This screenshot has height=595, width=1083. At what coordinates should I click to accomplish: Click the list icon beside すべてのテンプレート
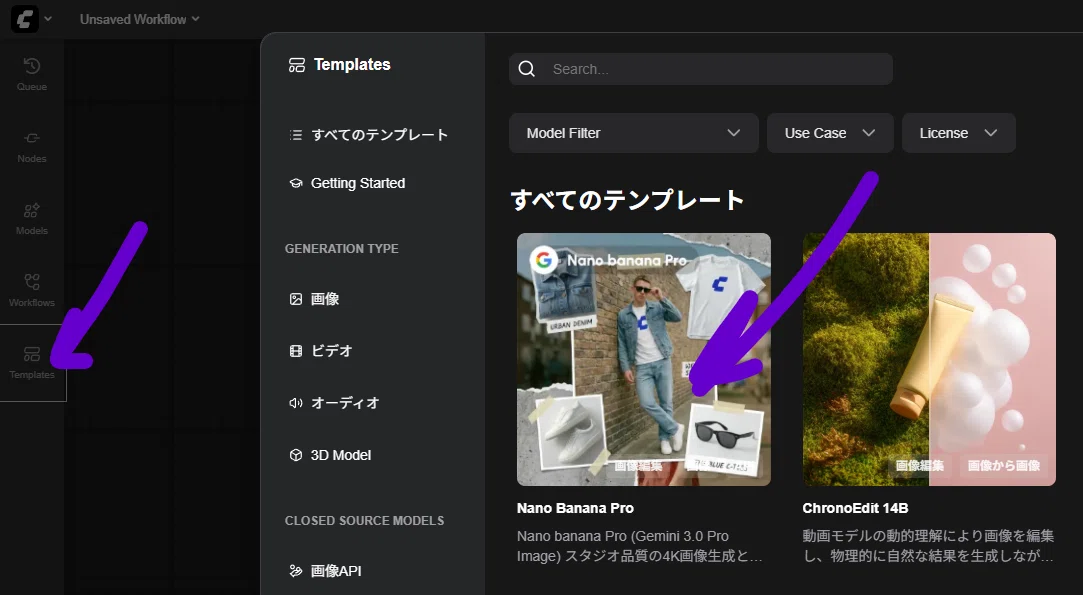coord(296,135)
